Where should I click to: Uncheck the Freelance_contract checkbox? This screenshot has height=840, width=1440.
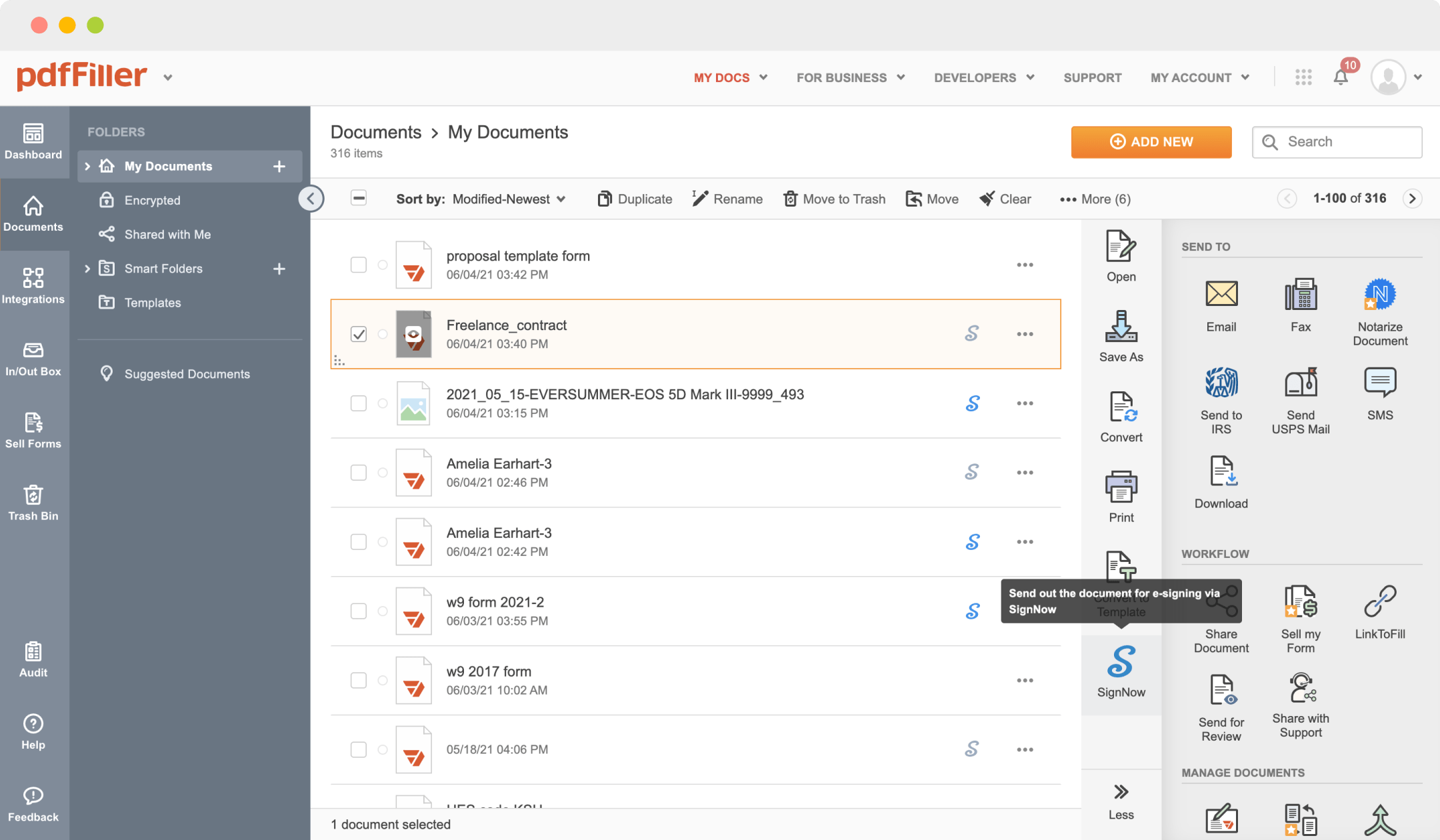pos(358,334)
